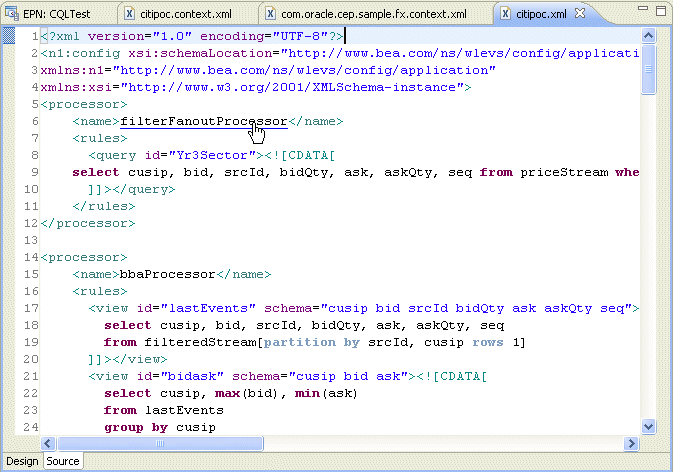Click the rules tag on line 16

100,291
